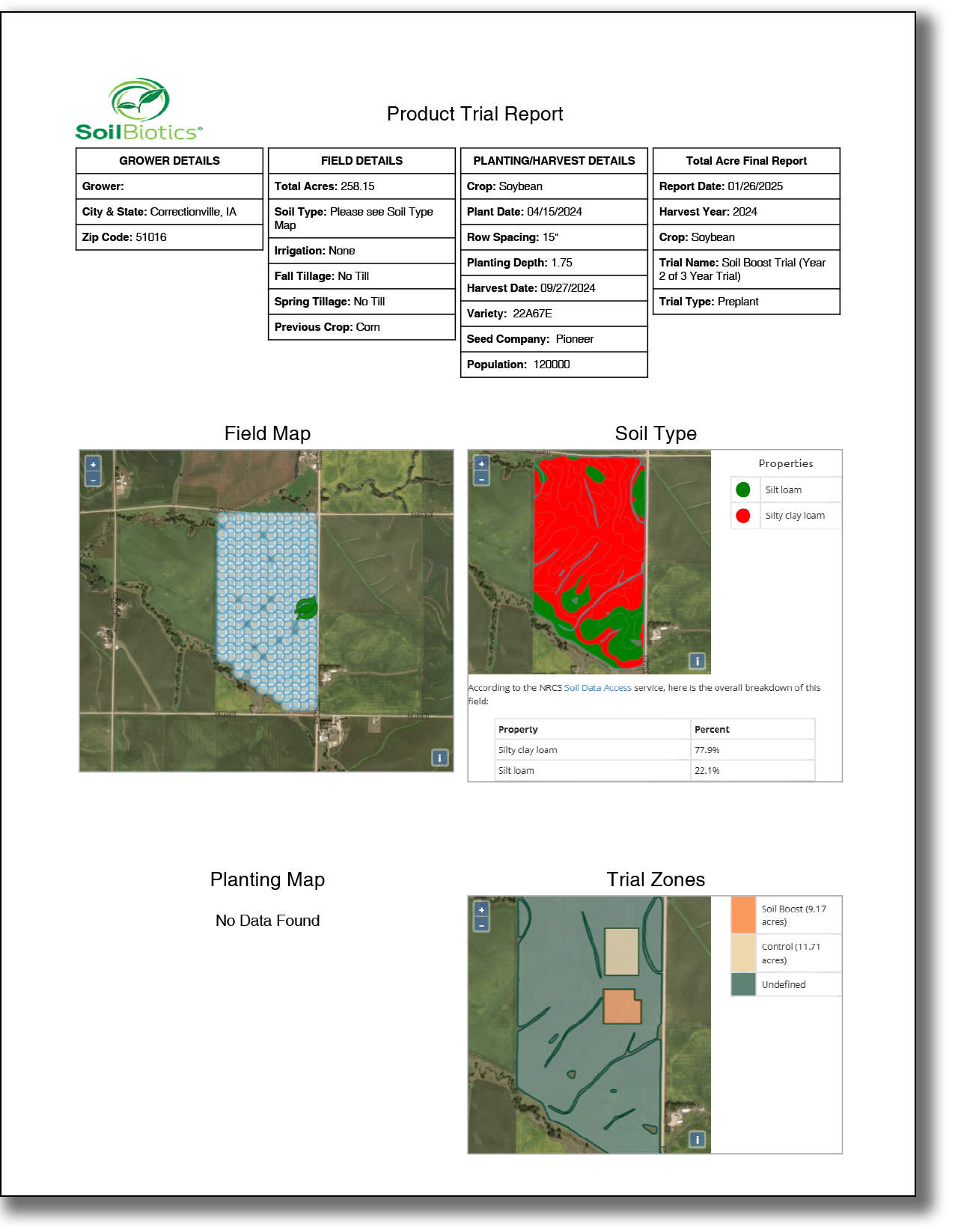
Task: Click the 'Property' column header
Action: pyautogui.click(x=593, y=729)
